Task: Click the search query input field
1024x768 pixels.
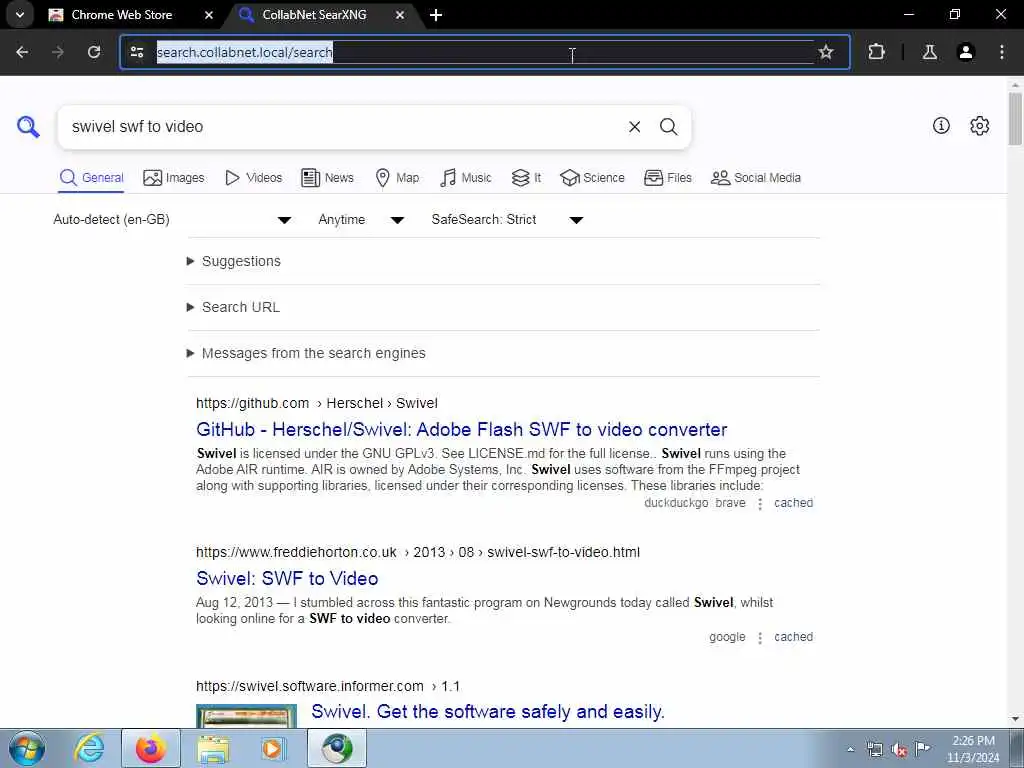Action: (x=343, y=127)
